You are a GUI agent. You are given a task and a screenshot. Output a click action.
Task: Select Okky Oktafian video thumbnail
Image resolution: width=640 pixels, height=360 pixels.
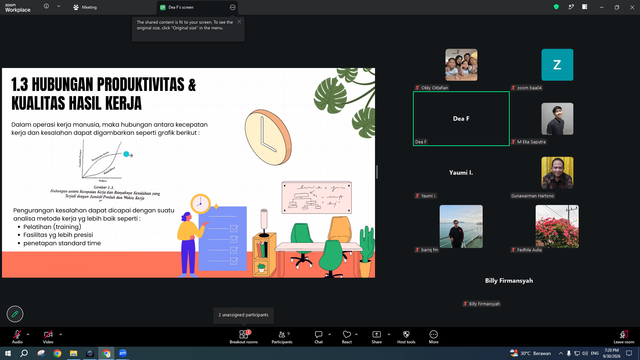coord(461,65)
